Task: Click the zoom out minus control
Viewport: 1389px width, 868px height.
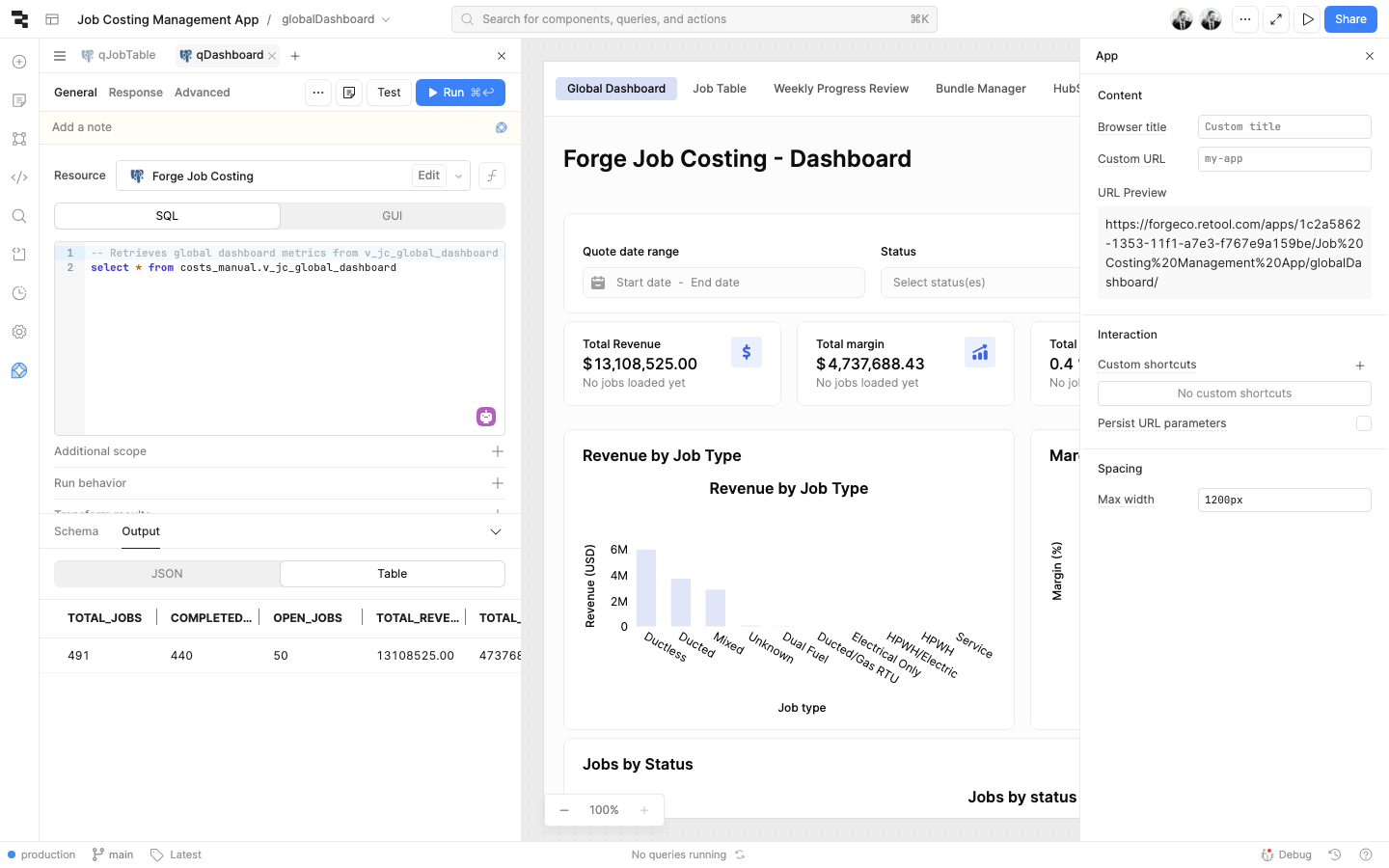Action: [x=564, y=810]
